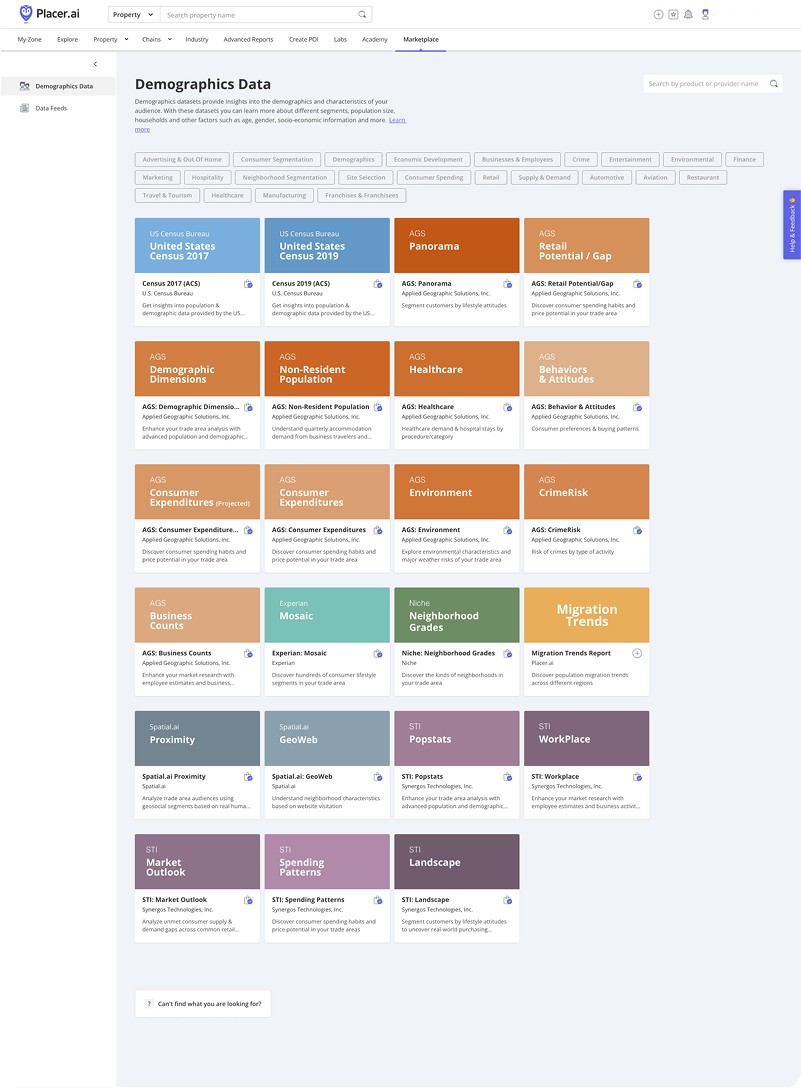
Task: Click the user avatar icon top right
Action: point(706,14)
